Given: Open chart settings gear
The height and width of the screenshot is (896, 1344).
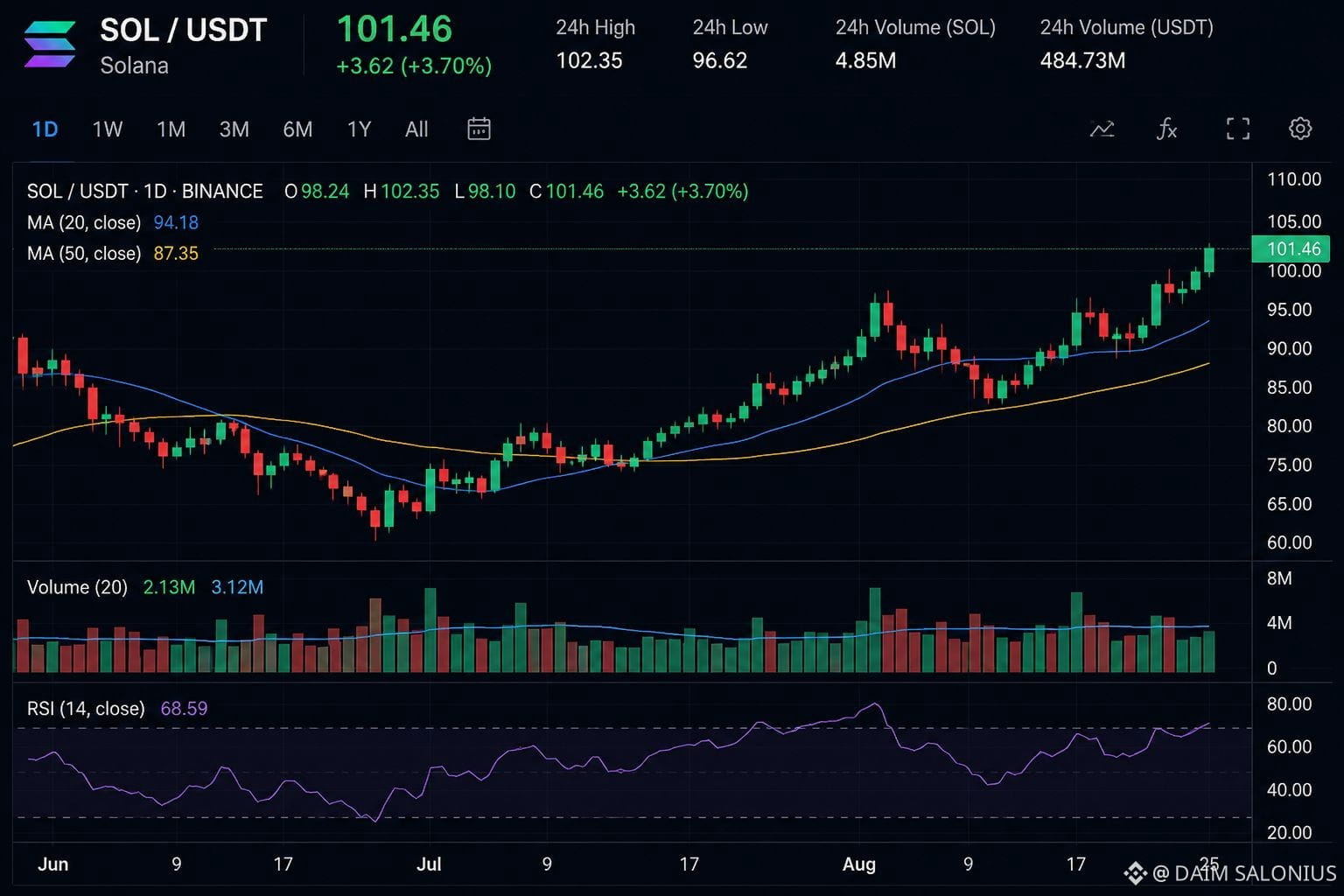Looking at the screenshot, I should [x=1300, y=129].
